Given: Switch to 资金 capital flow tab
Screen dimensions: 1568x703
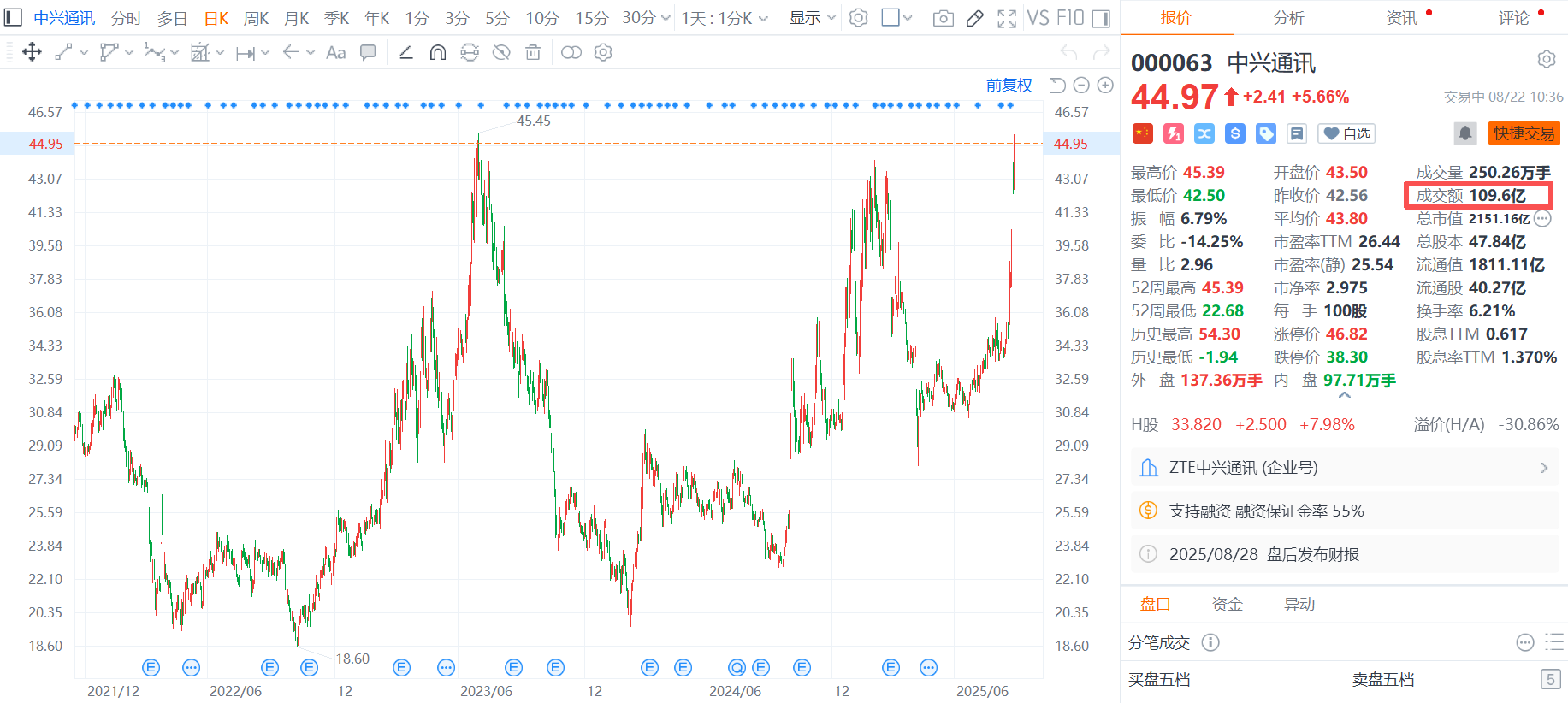Looking at the screenshot, I should click(x=1227, y=605).
